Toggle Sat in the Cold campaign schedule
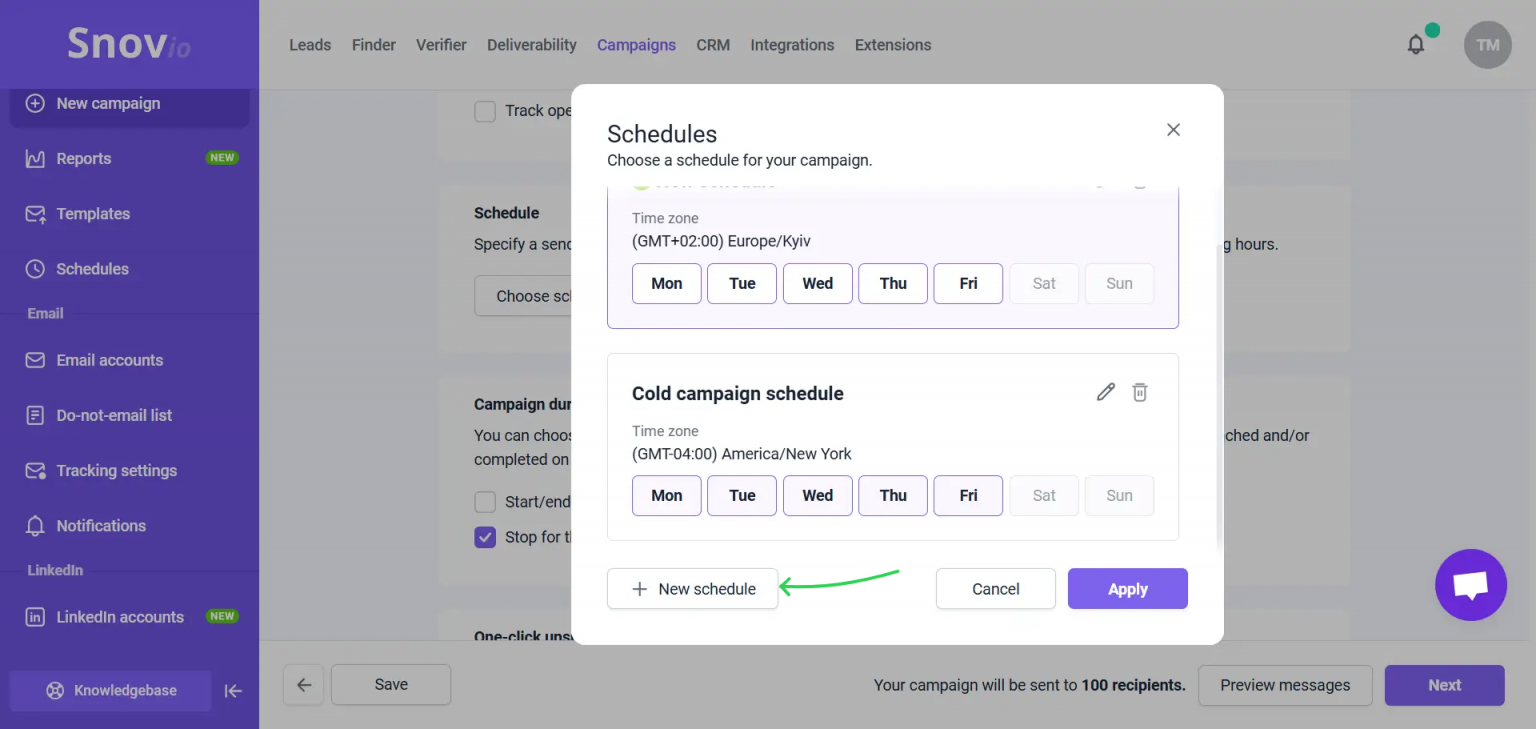The height and width of the screenshot is (729, 1536). tap(1044, 495)
